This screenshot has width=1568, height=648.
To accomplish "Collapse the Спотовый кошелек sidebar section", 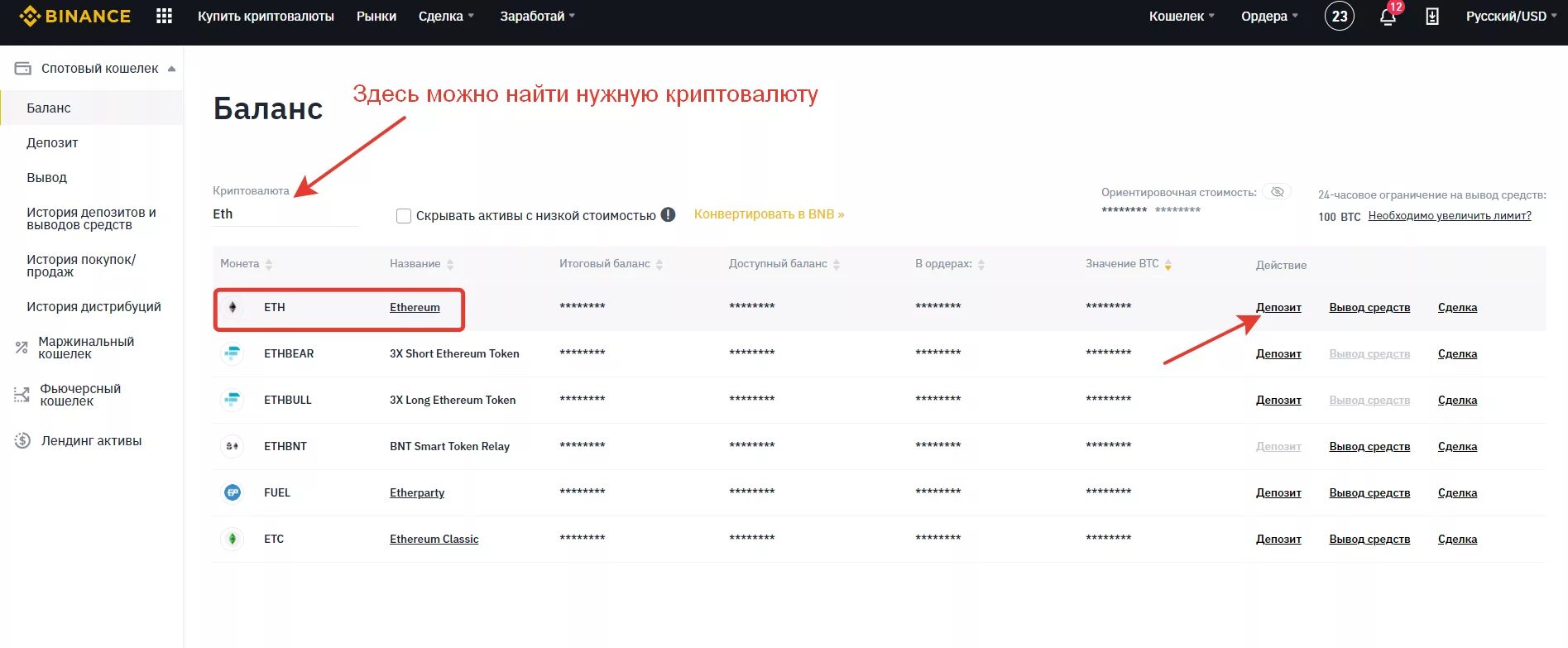I will tap(171, 69).
